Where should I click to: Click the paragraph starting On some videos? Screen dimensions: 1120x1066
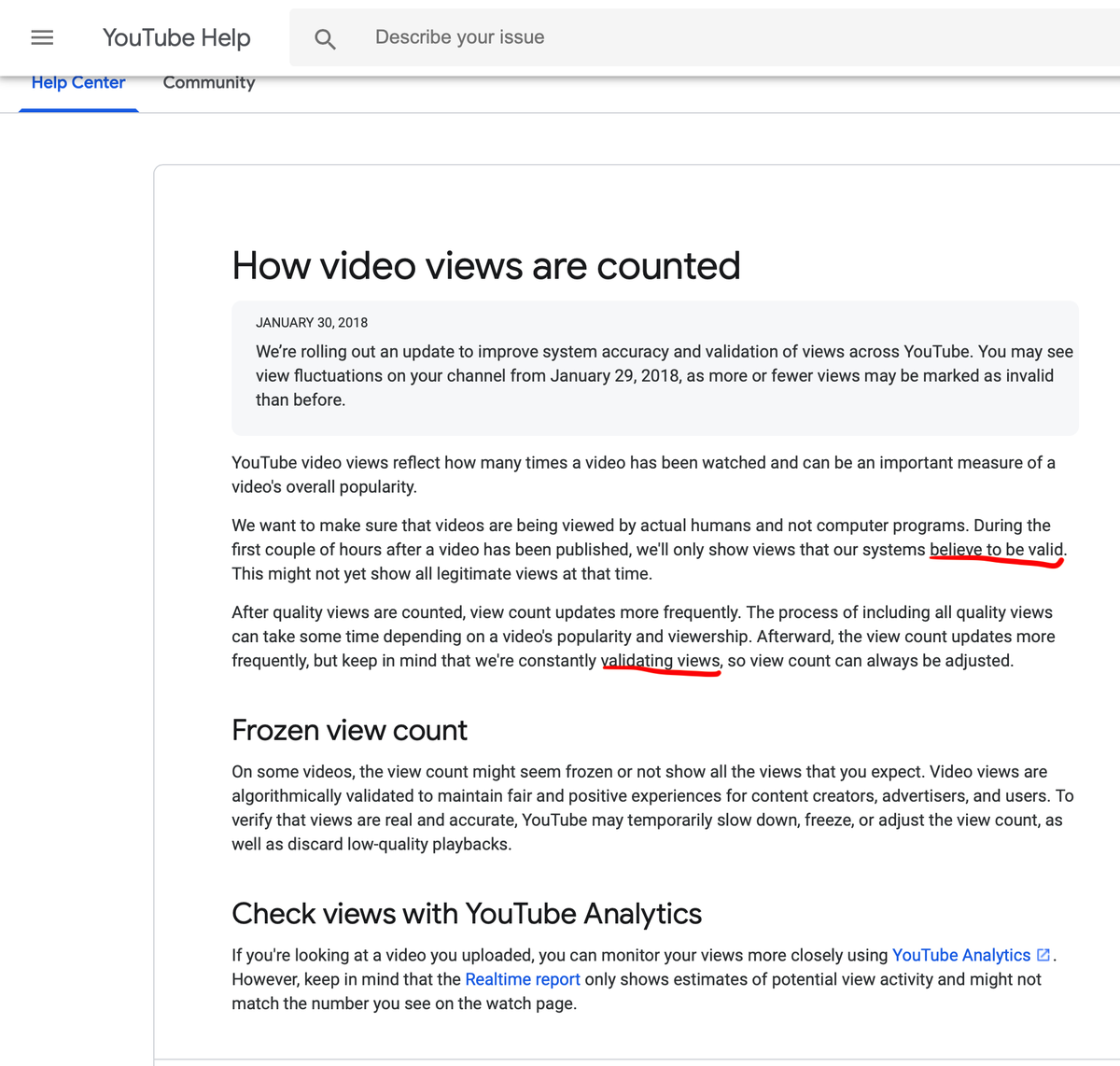(x=652, y=807)
